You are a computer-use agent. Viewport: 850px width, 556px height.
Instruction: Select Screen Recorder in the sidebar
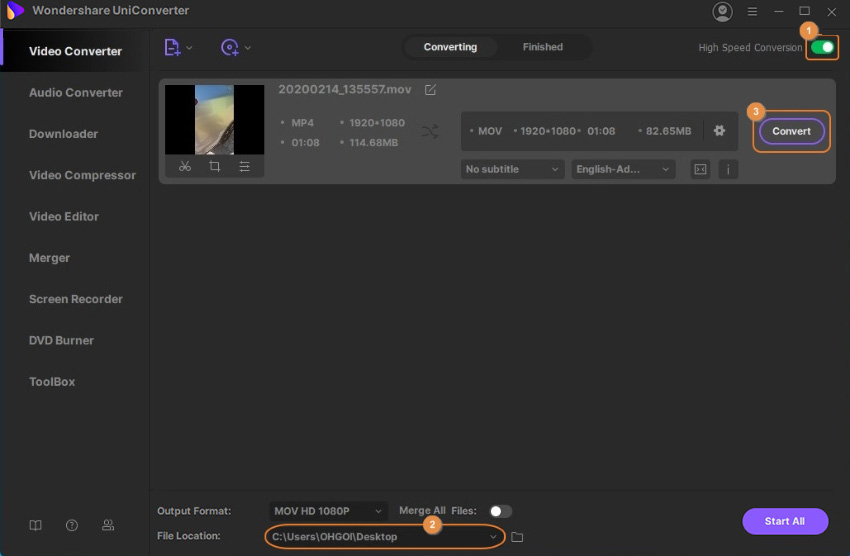76,299
